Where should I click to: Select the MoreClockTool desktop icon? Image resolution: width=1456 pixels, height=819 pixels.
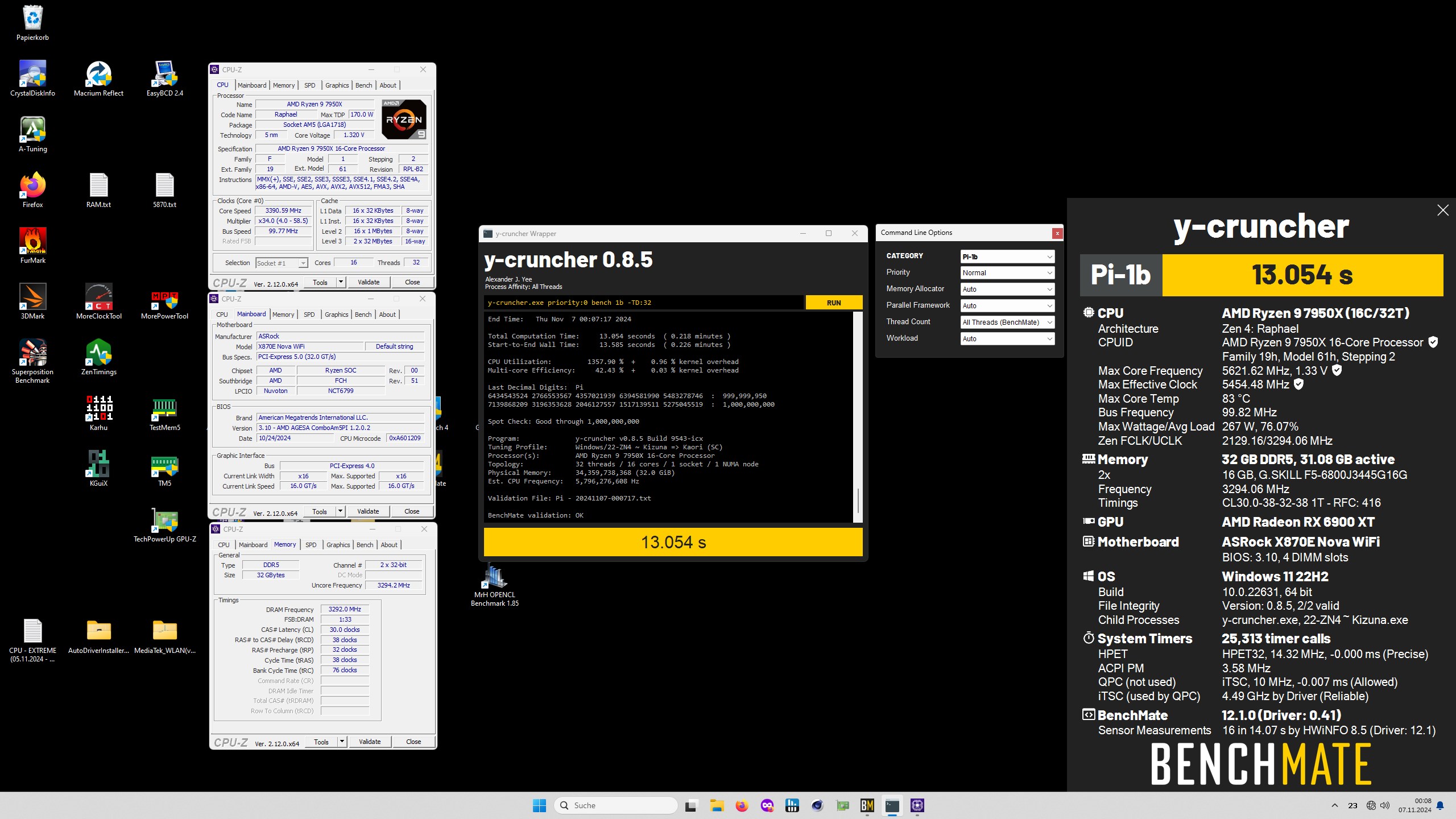point(98,301)
